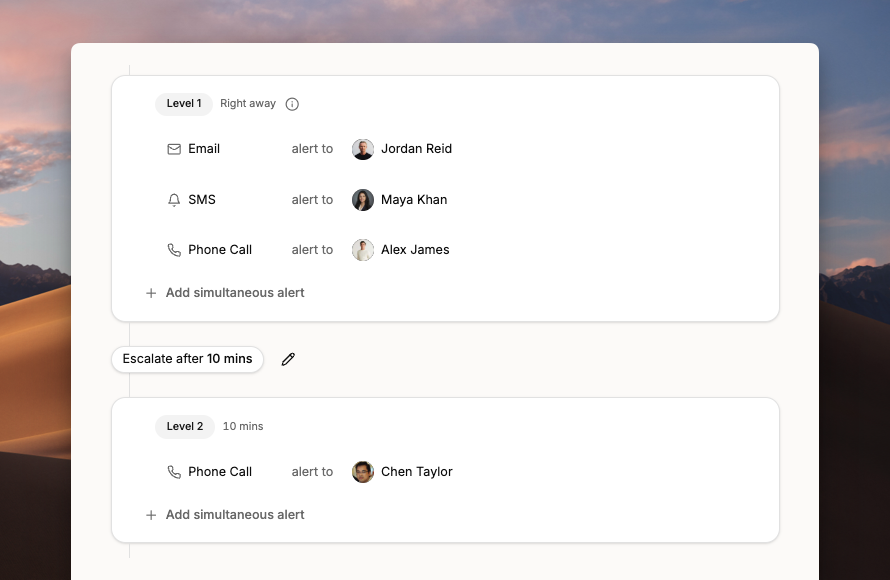Click the Email channel label

click(x=204, y=149)
